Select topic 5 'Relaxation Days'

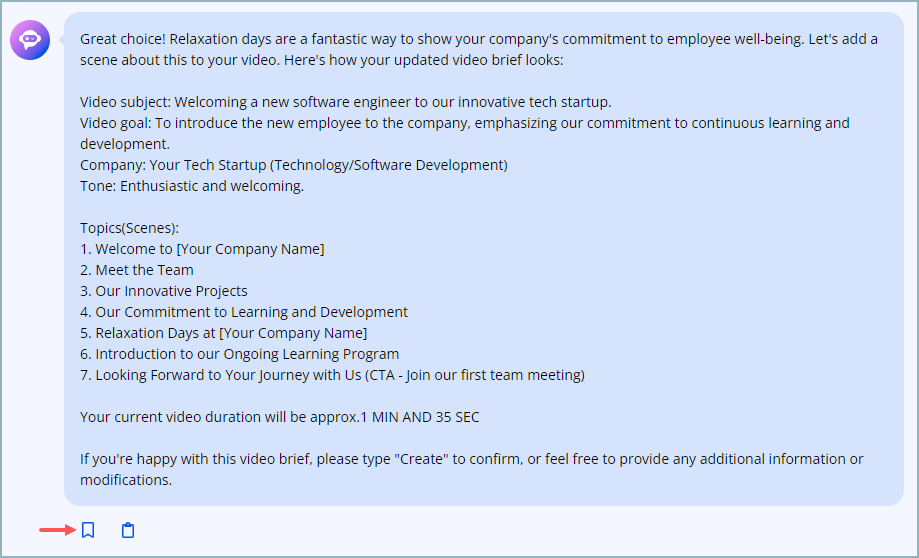[x=223, y=333]
